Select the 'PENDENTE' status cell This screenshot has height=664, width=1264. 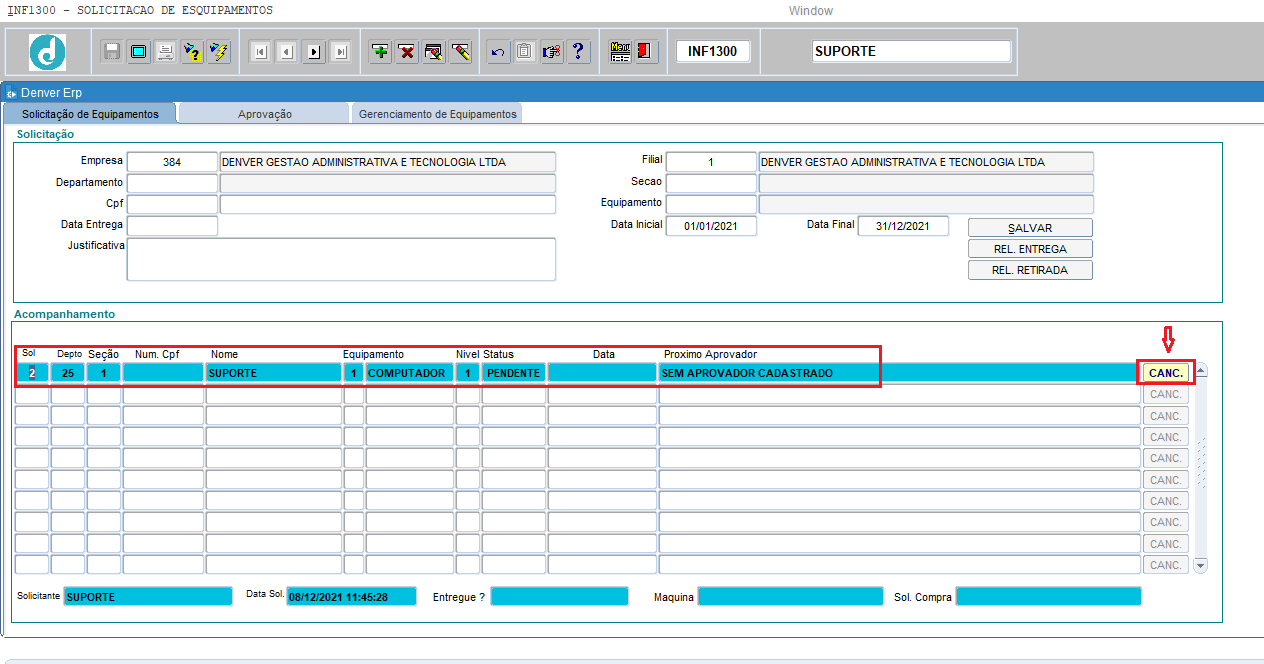(514, 373)
